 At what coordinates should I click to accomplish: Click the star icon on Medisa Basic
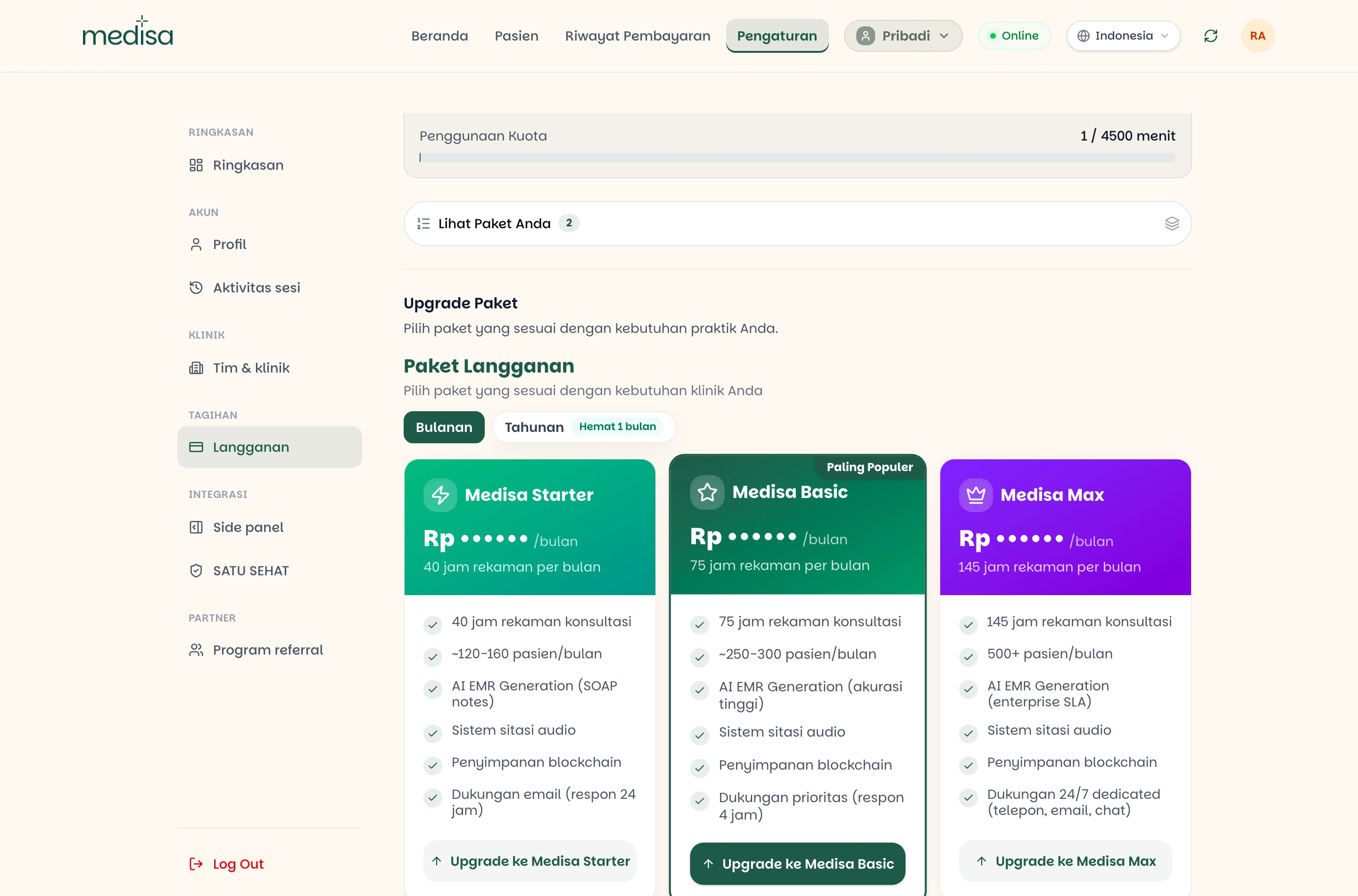(x=707, y=492)
